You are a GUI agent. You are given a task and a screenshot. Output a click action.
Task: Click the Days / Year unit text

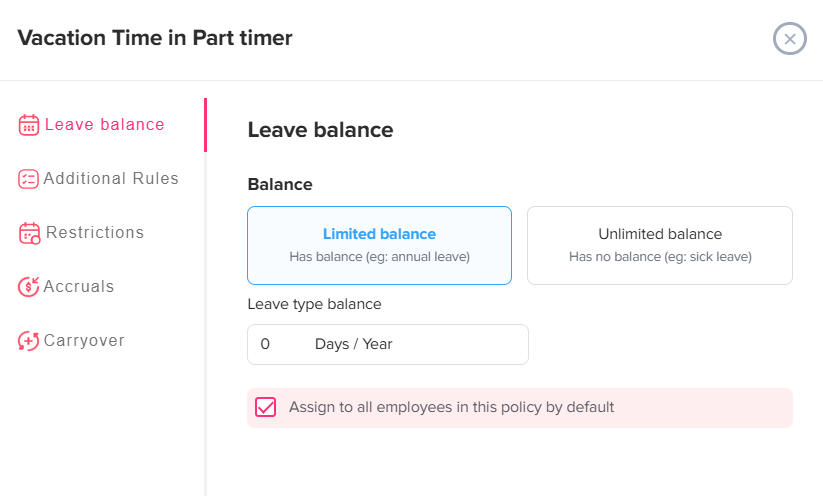[x=354, y=344]
